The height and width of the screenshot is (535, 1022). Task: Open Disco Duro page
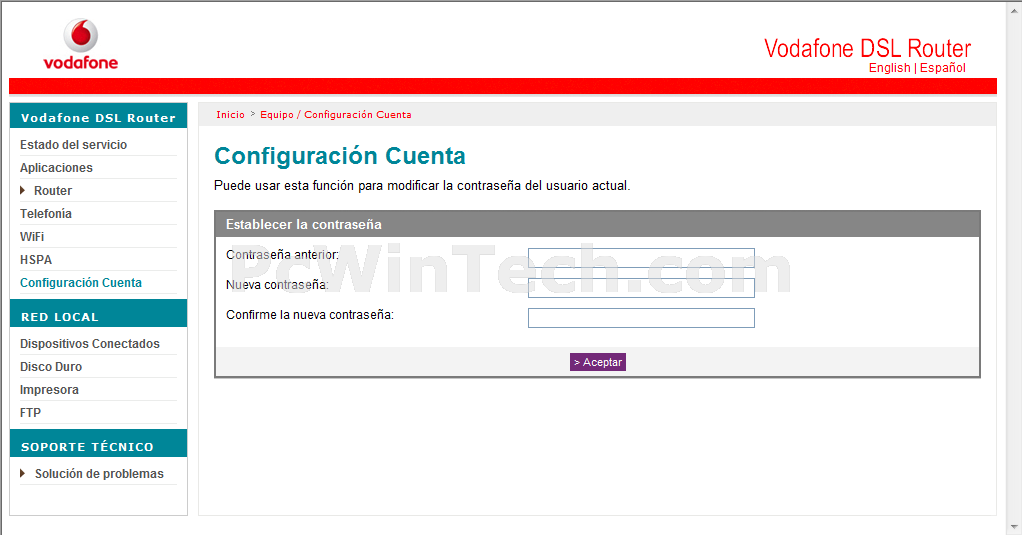[x=51, y=367]
